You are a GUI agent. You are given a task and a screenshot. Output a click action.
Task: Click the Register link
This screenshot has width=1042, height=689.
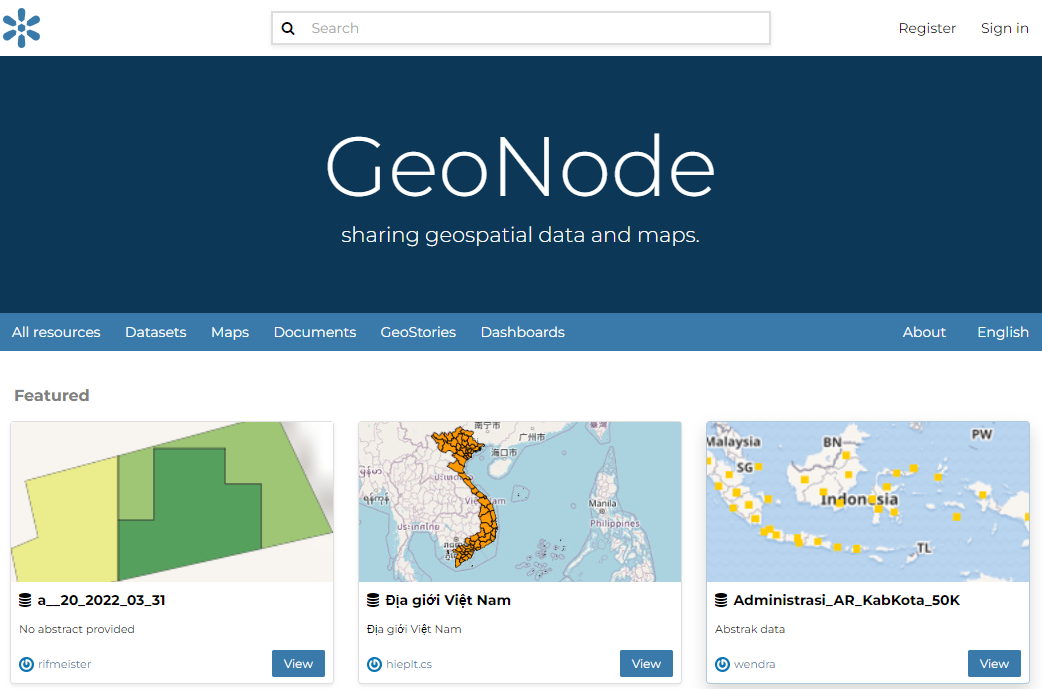click(927, 28)
